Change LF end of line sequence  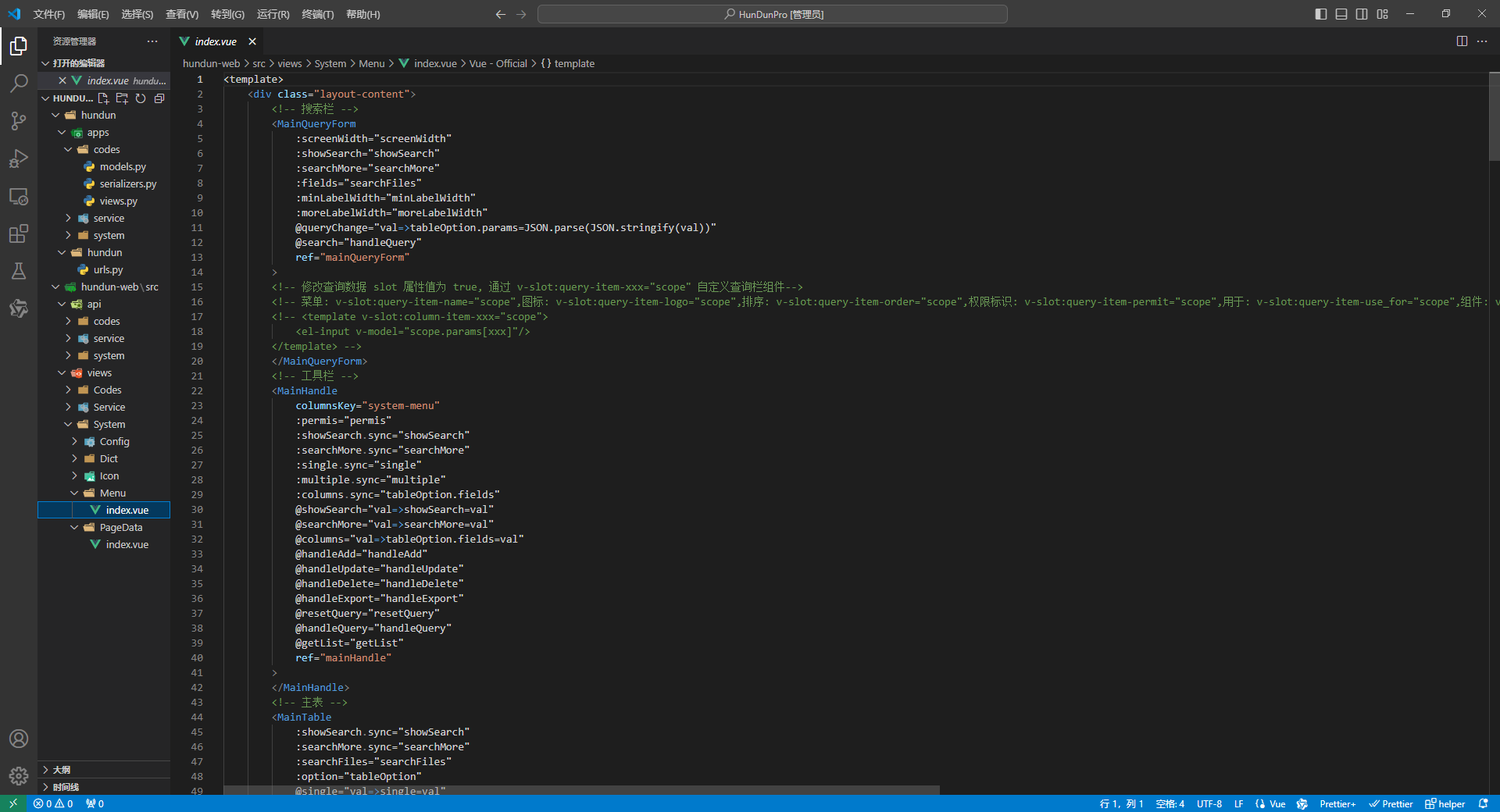[1238, 803]
